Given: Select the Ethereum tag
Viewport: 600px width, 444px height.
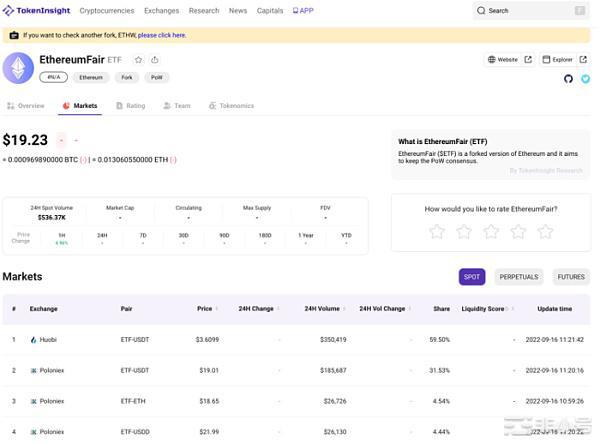Looking at the screenshot, I should (91, 77).
